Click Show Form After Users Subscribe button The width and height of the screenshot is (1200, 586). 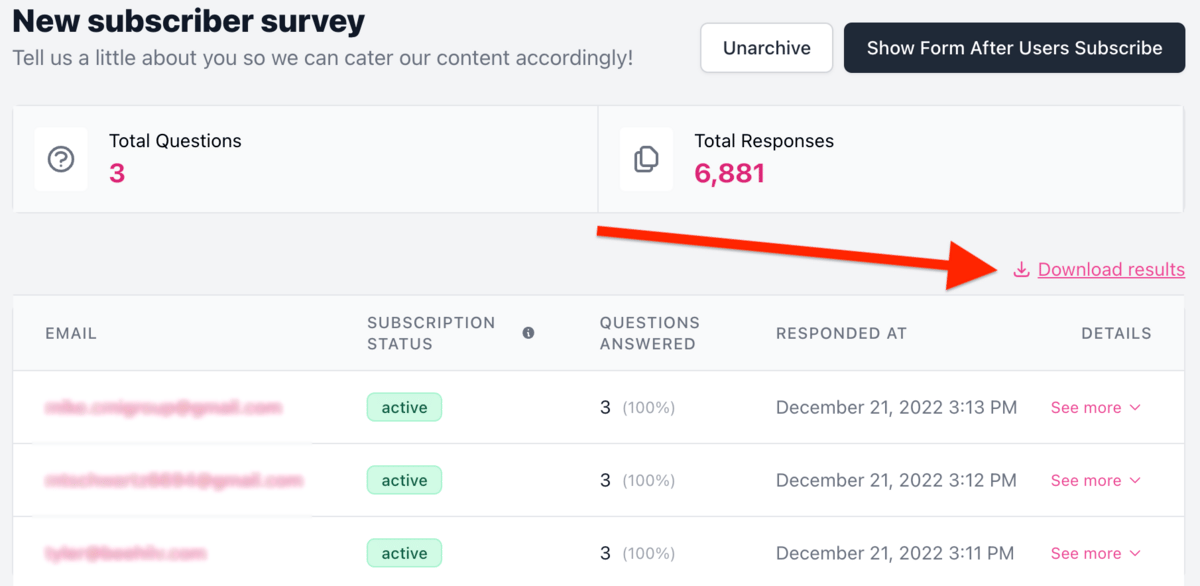coord(1014,48)
